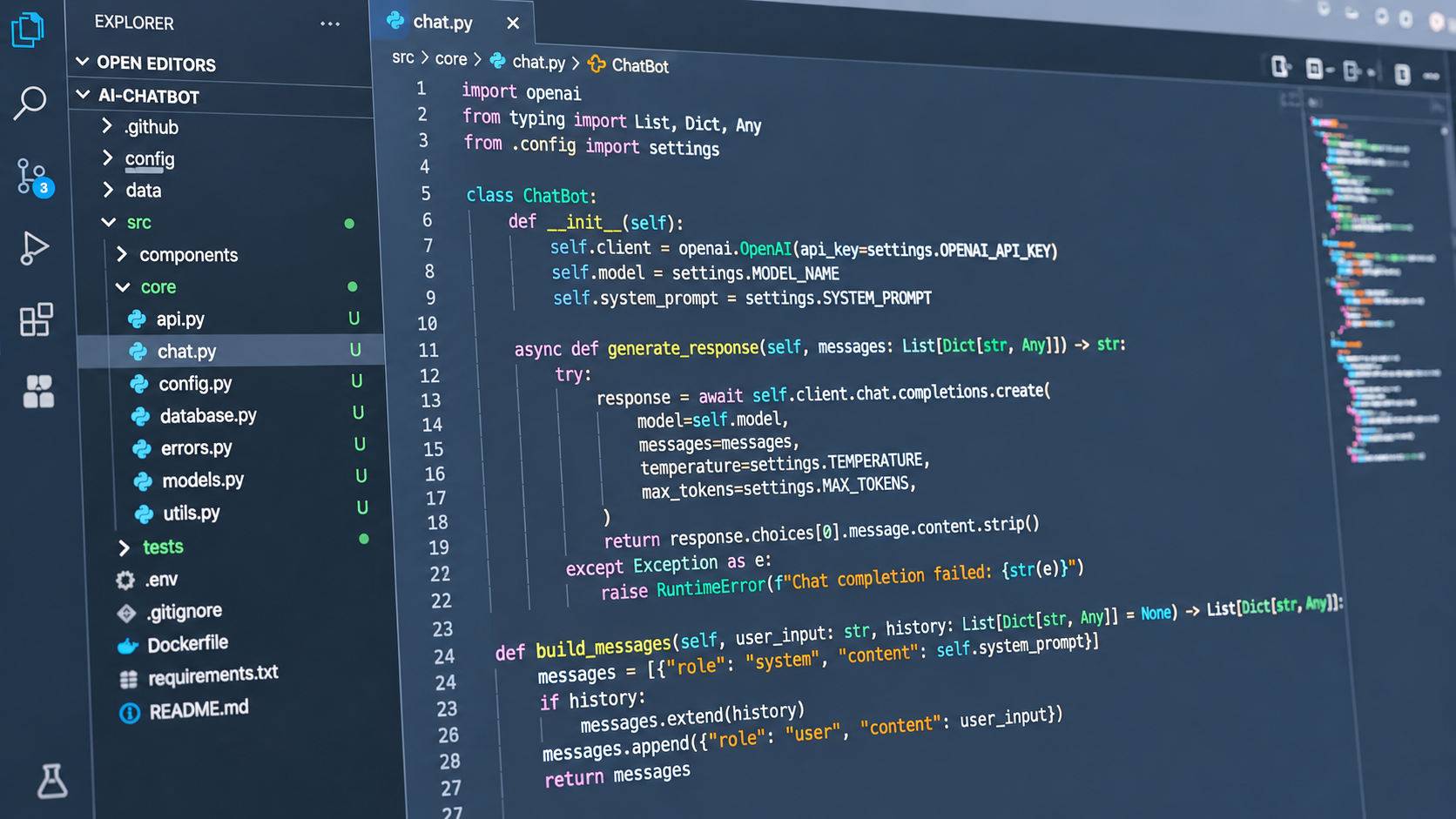Click the git icon beside .gitignore
This screenshot has height=819, width=1456.
(x=126, y=613)
